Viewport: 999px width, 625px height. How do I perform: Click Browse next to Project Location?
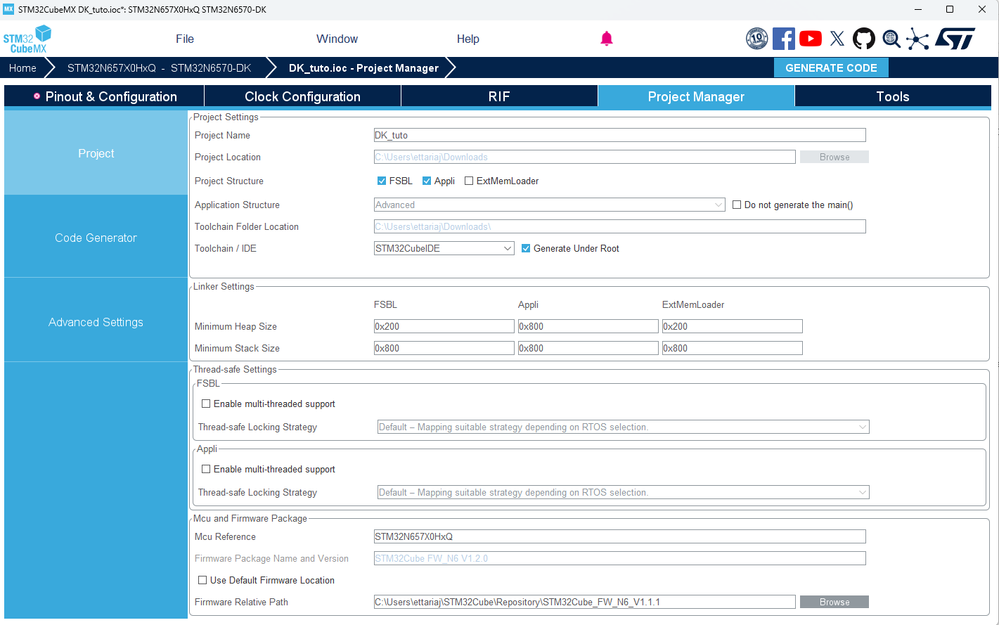click(834, 157)
